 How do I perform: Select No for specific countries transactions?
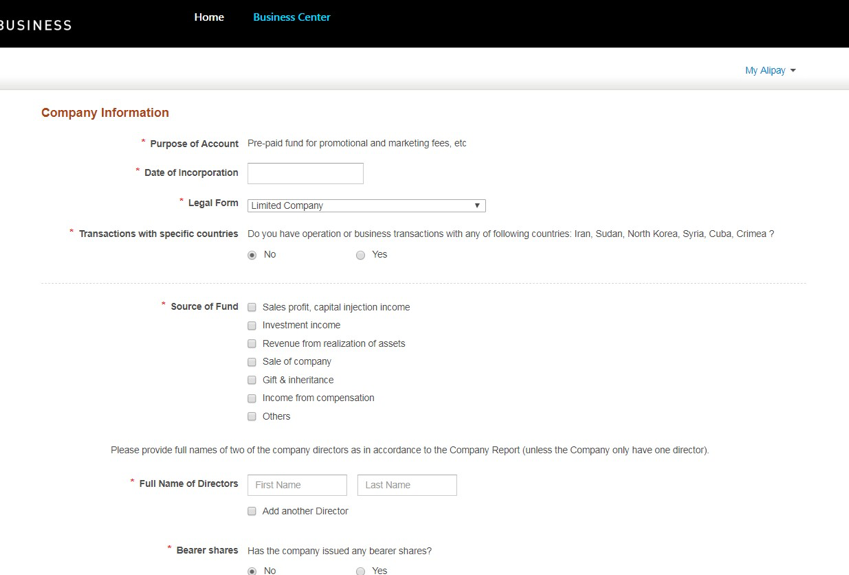pyautogui.click(x=252, y=255)
